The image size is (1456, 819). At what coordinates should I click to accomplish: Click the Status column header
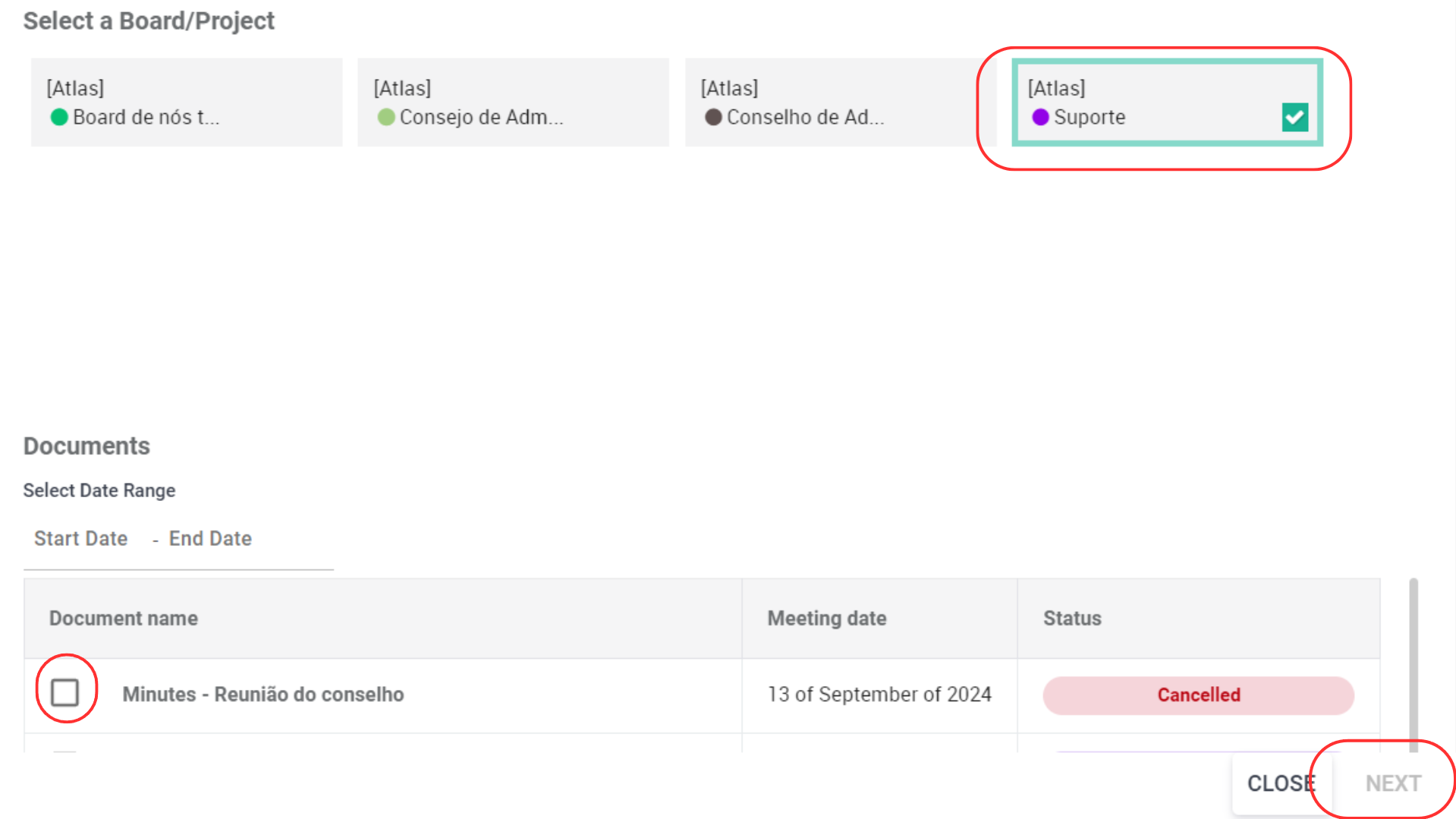coord(1072,619)
